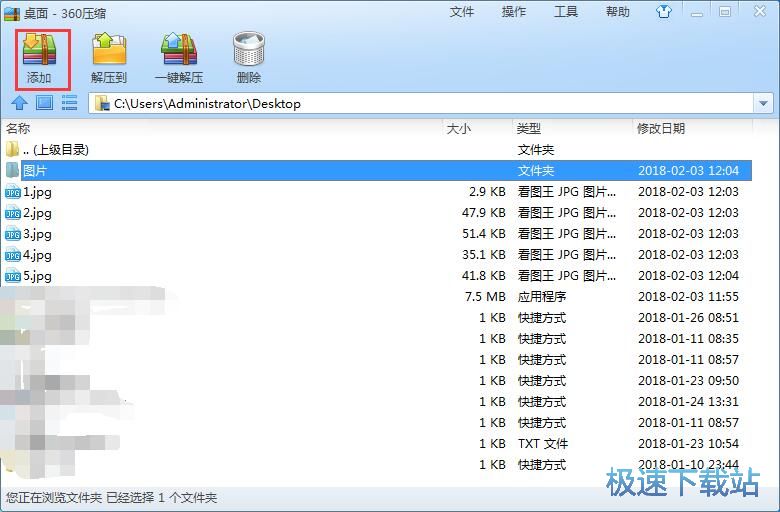Select the .. (上级目录) row
Screen dimensions: 780x512
coord(376,149)
